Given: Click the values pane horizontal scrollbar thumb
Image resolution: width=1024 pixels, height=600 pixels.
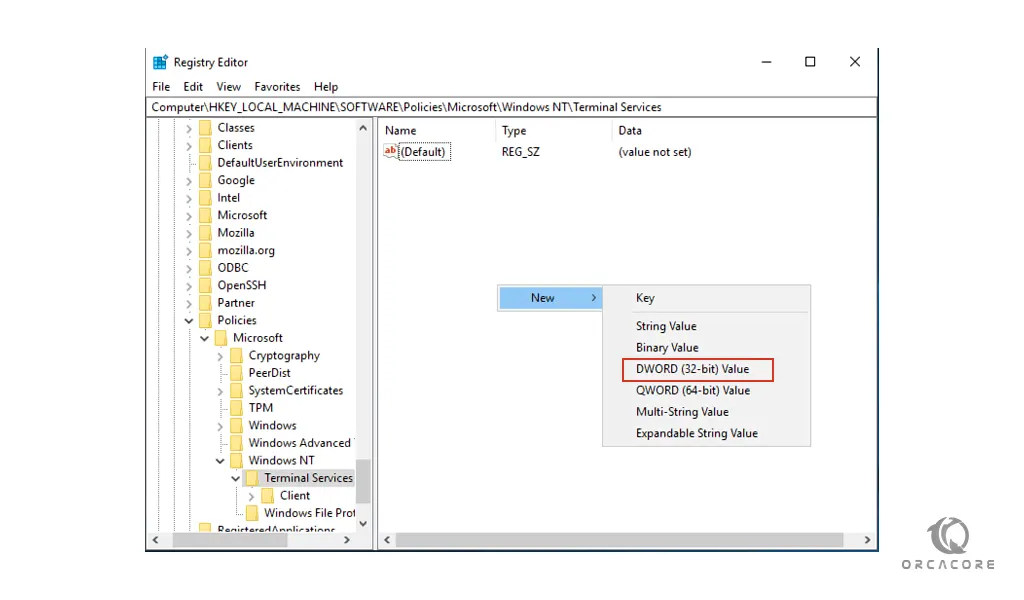Looking at the screenshot, I should 619,540.
